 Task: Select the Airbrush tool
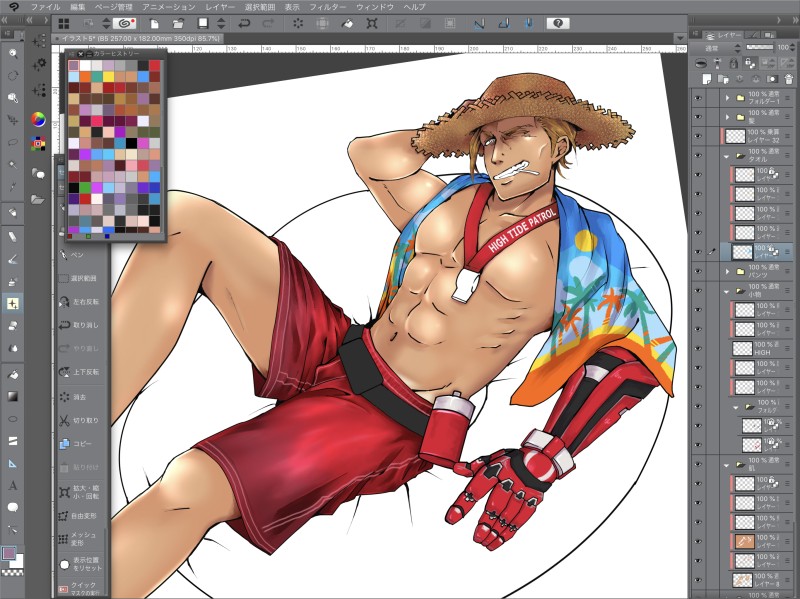click(x=13, y=281)
